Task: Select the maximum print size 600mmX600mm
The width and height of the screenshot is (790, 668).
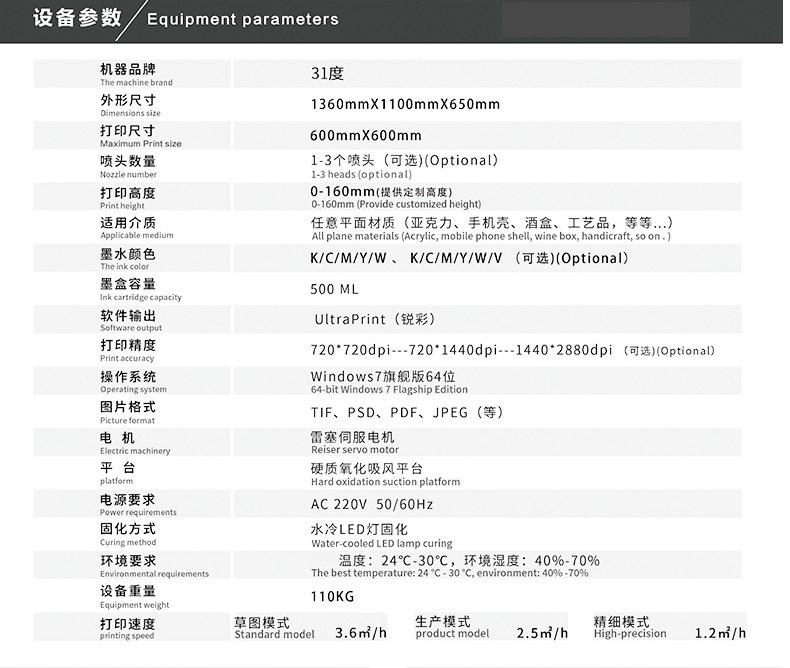Action: (366, 135)
